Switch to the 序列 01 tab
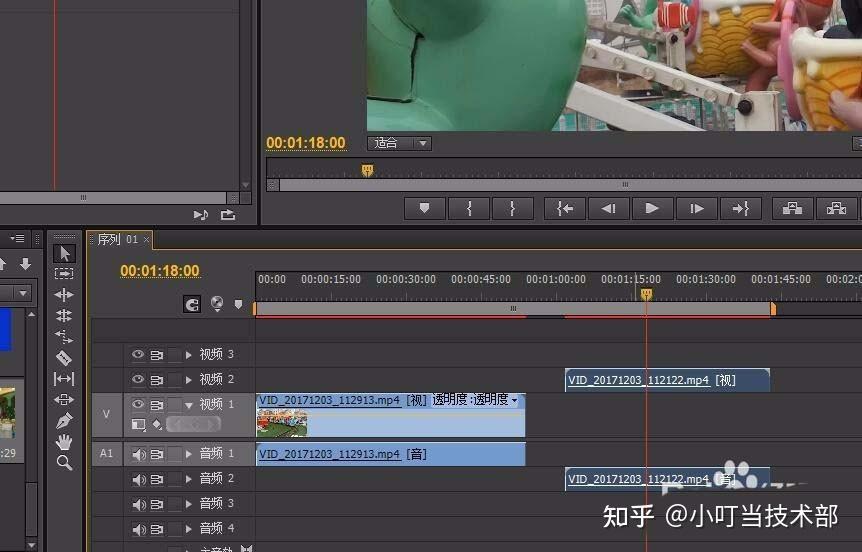The image size is (862, 552). tap(118, 239)
